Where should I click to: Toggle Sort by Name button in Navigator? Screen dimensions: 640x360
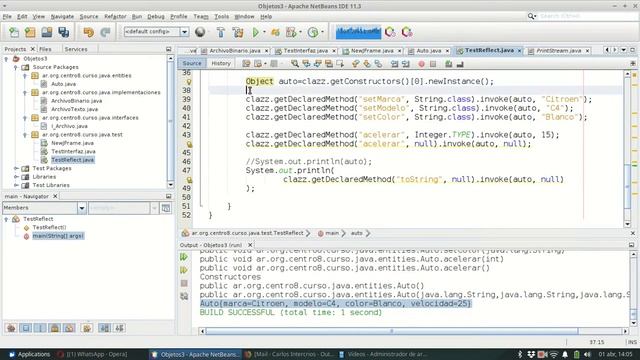tap(104, 328)
